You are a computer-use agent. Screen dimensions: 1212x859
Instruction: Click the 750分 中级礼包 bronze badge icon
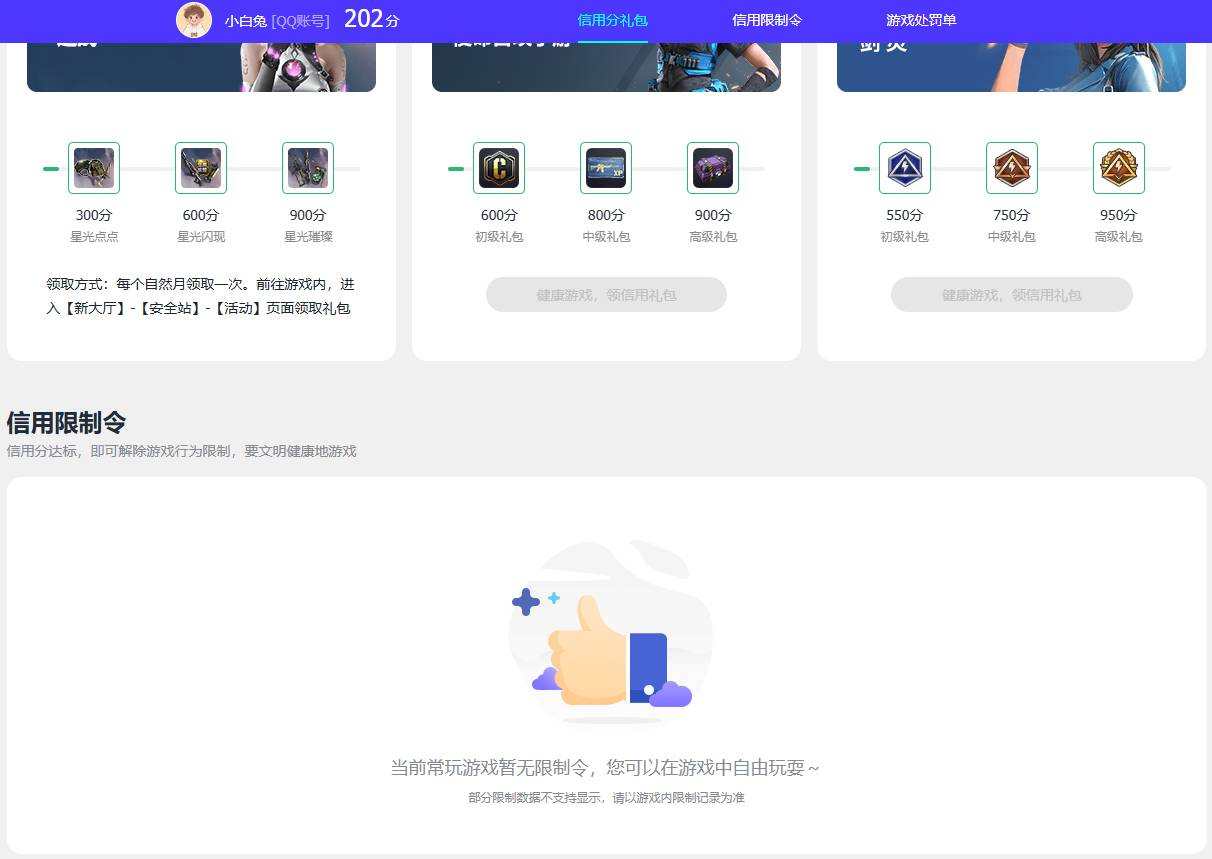click(1012, 168)
